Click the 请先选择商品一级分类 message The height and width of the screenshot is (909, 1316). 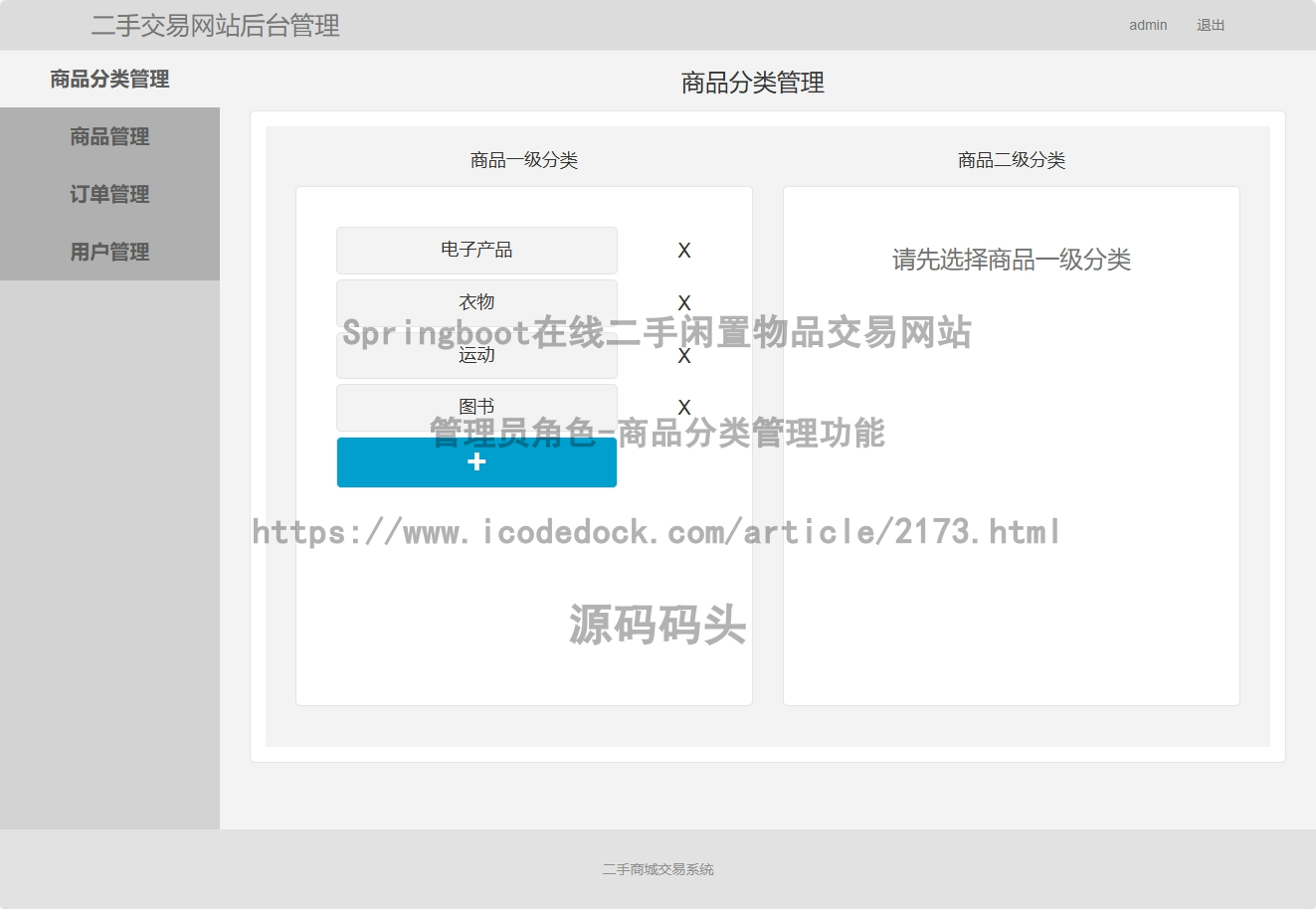pos(1012,260)
